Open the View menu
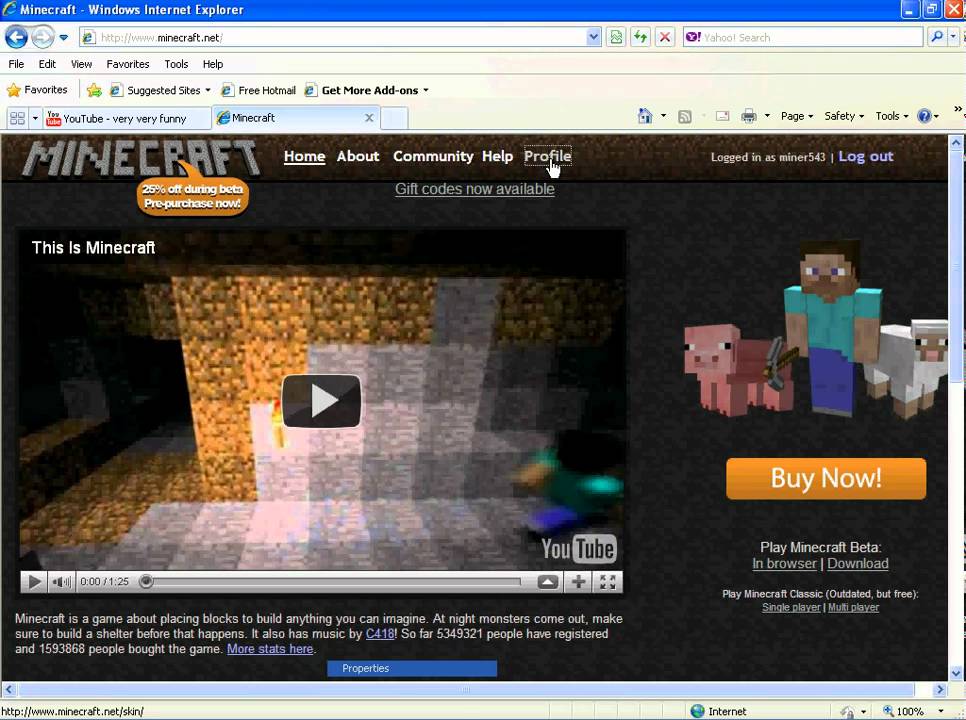Screen dimensions: 966x720 pos(81,64)
